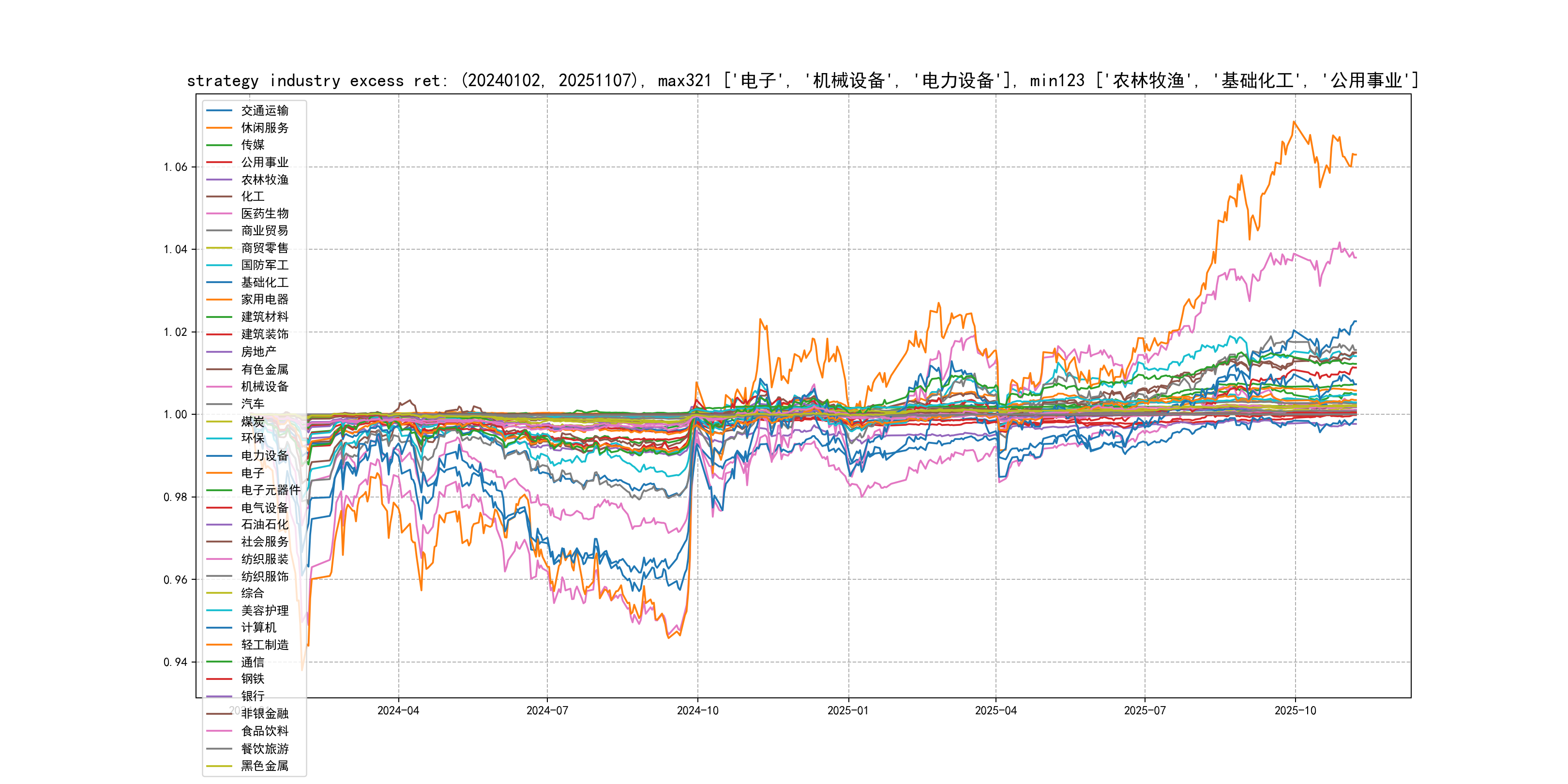Select the 非银金融 legend label
Viewport: 1568px width, 784px height.
(x=264, y=713)
